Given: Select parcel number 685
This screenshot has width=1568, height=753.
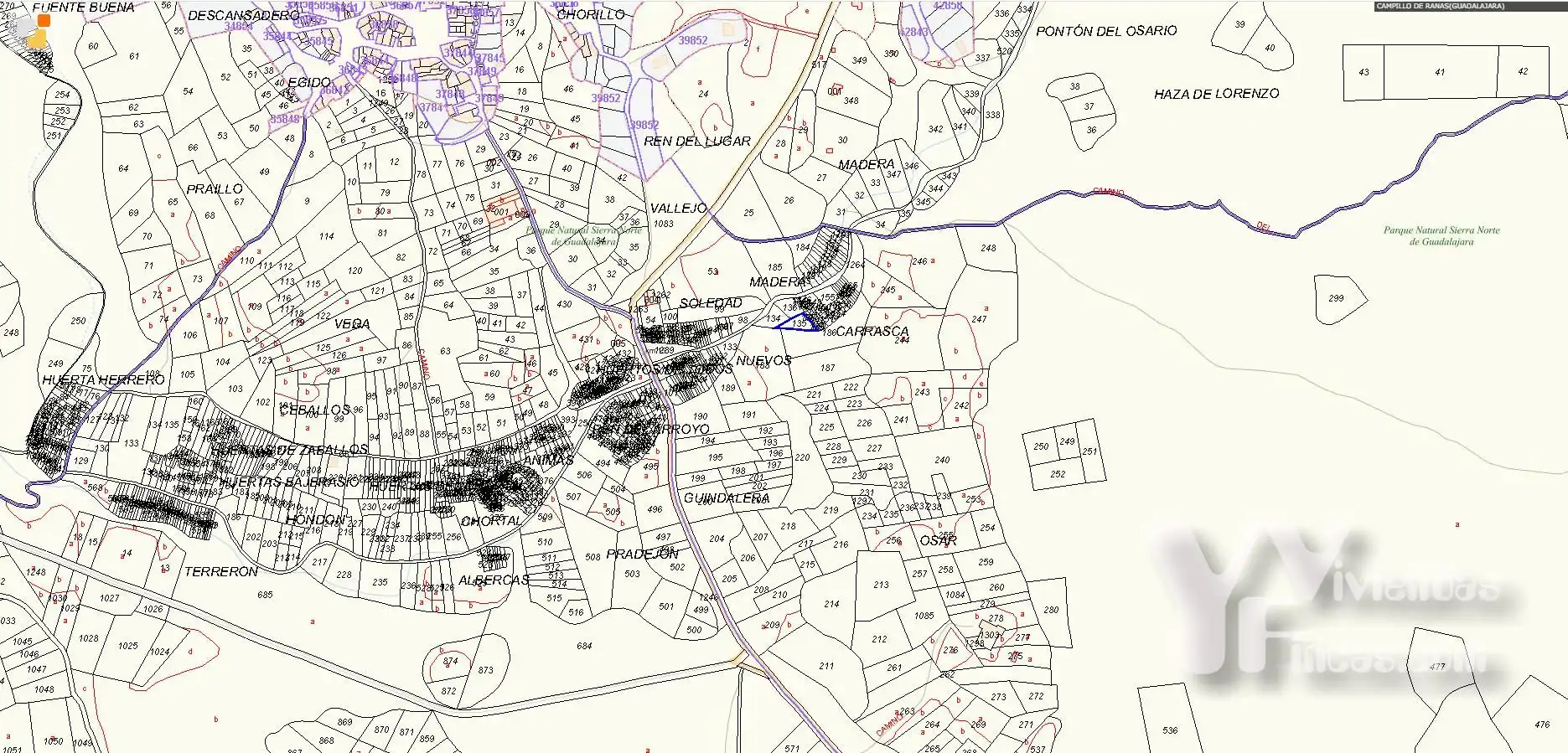Looking at the screenshot, I should [265, 595].
